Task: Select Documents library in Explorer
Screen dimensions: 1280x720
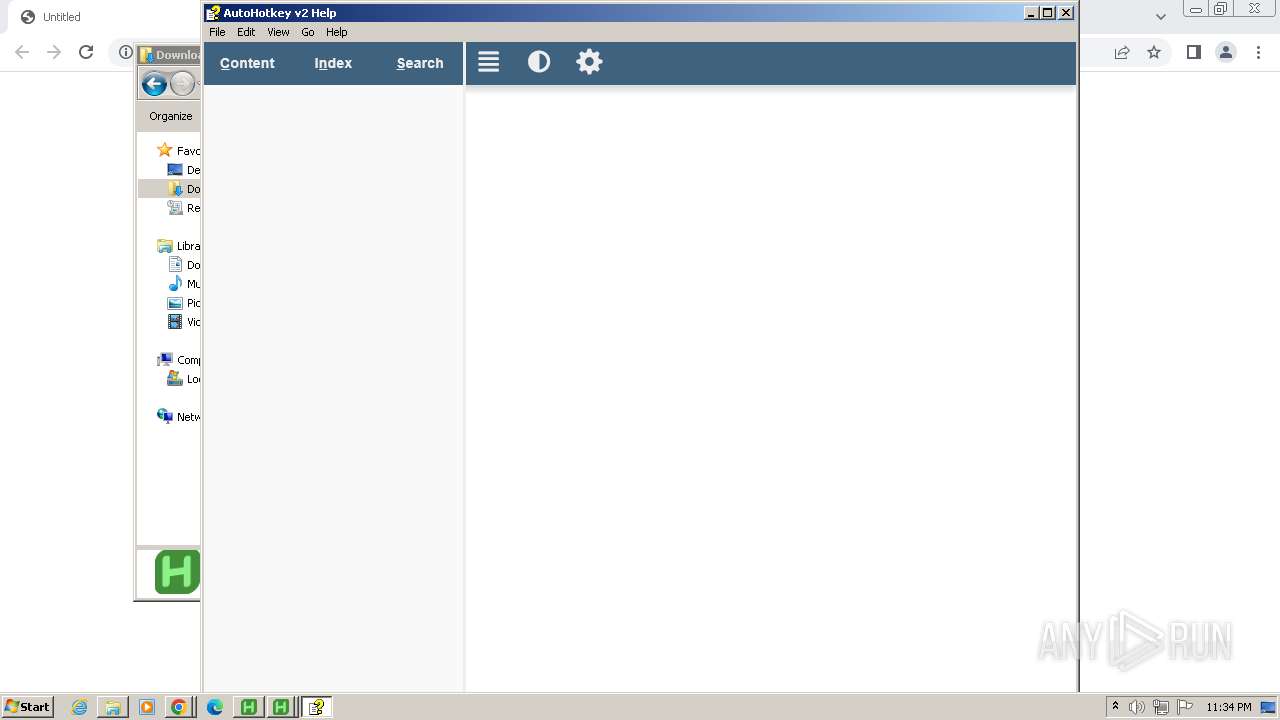Action: pos(175,265)
